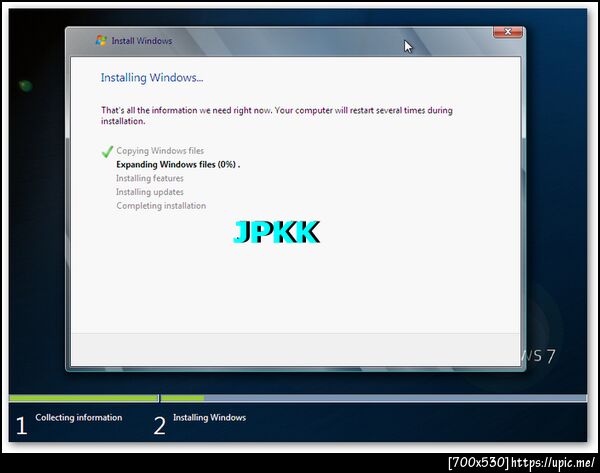Click the green checkmark beside Copying Windows files
This screenshot has width=600, height=473.
pyautogui.click(x=107, y=152)
